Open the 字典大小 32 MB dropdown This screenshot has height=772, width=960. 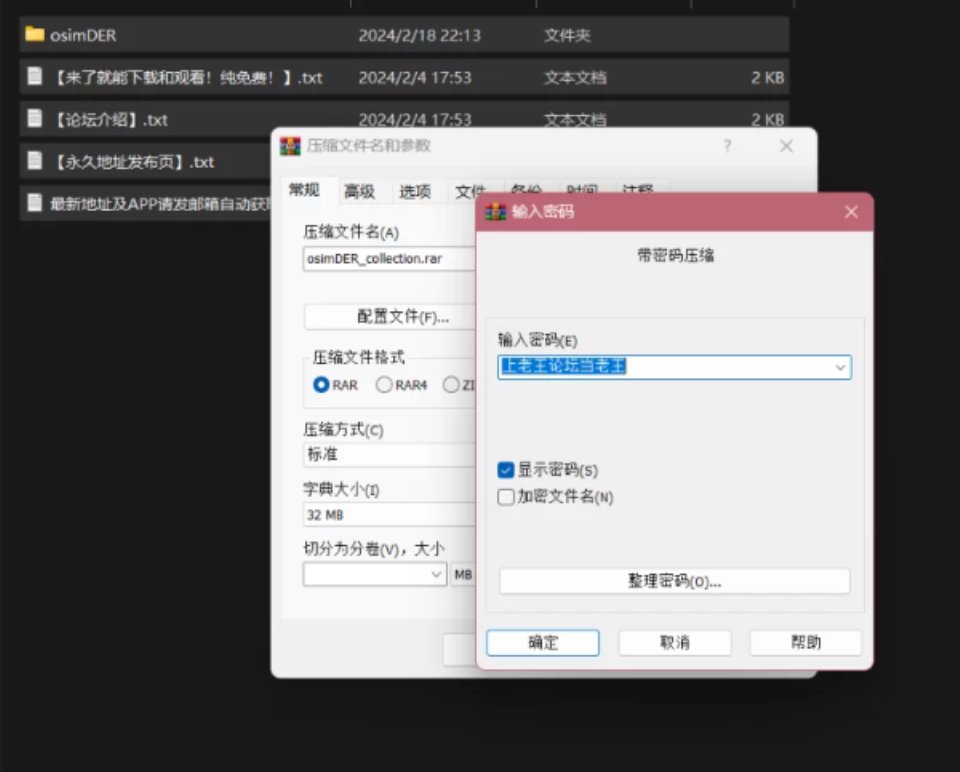coord(389,514)
